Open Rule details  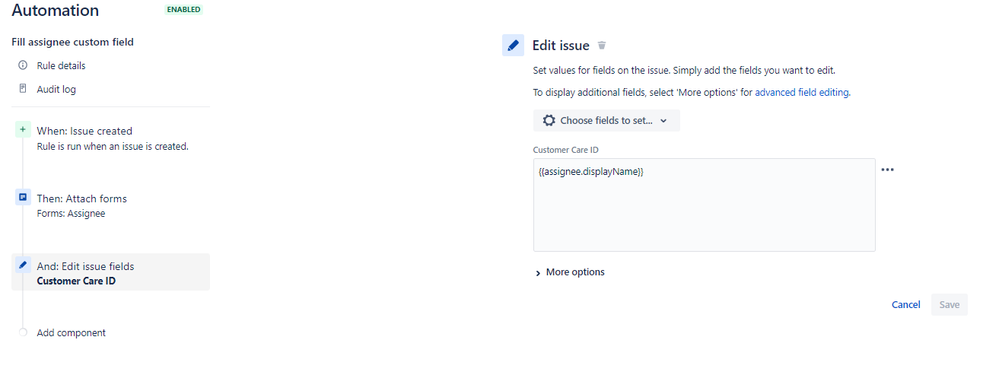[61, 66]
